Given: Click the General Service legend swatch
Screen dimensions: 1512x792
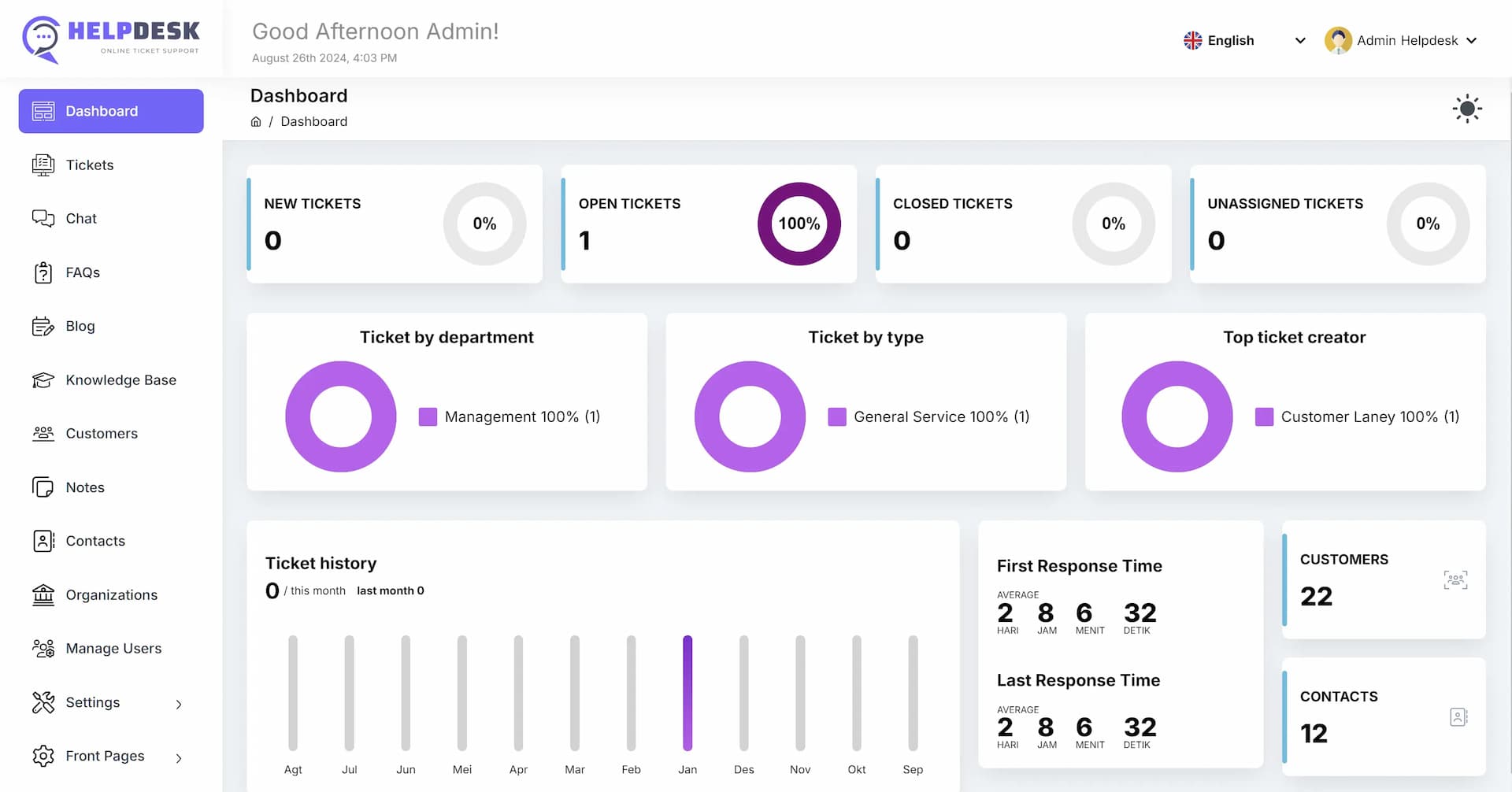Looking at the screenshot, I should tap(837, 416).
